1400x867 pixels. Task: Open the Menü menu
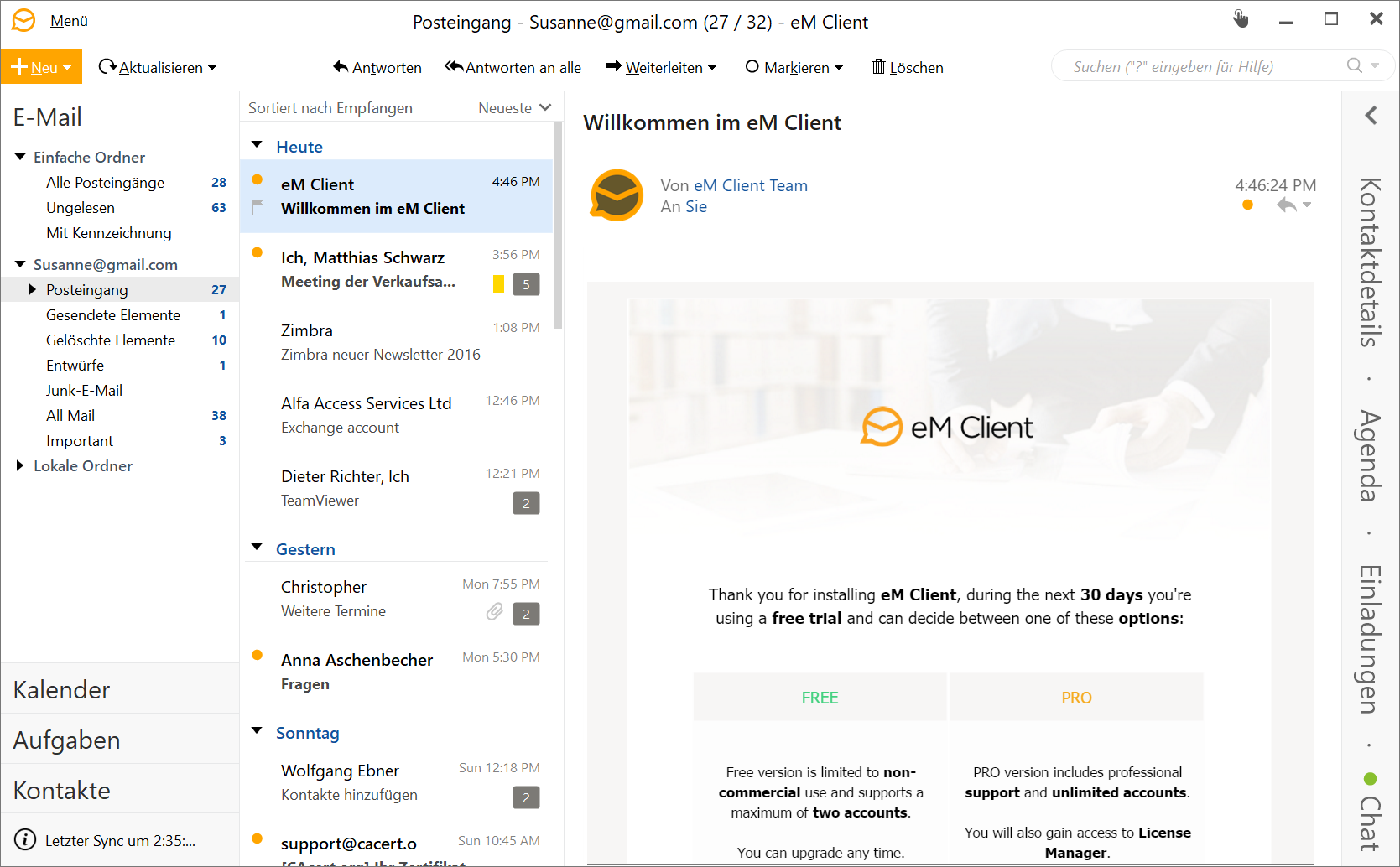tap(69, 21)
